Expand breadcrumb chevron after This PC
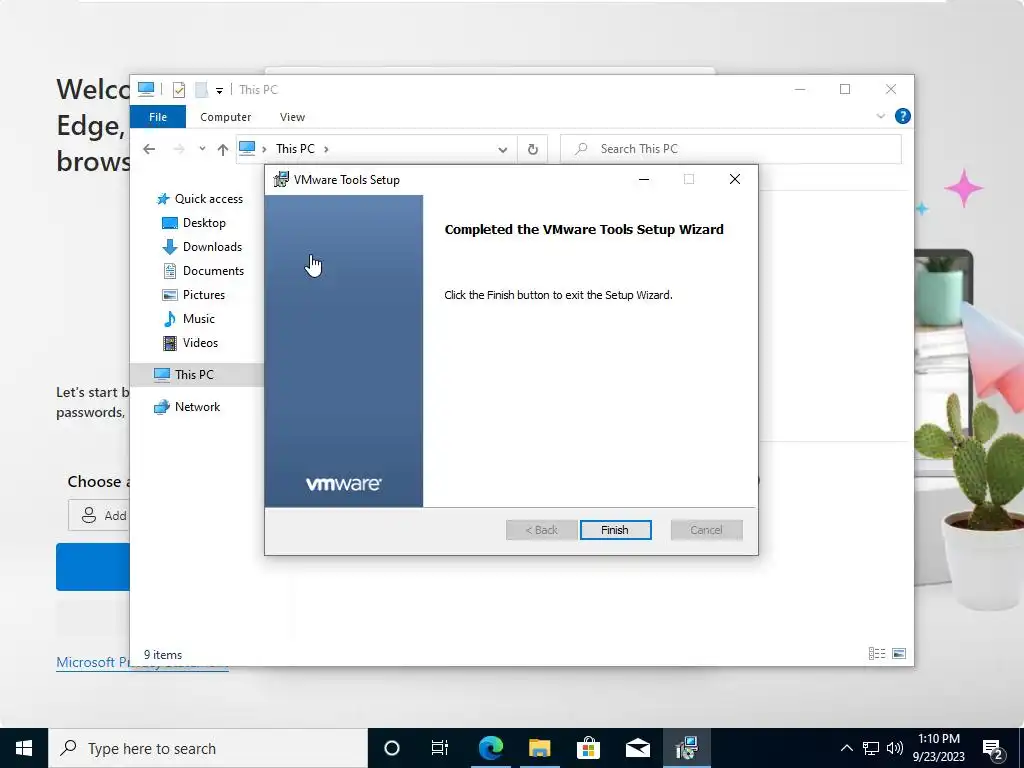Screen dimensions: 1024x768 point(326,150)
